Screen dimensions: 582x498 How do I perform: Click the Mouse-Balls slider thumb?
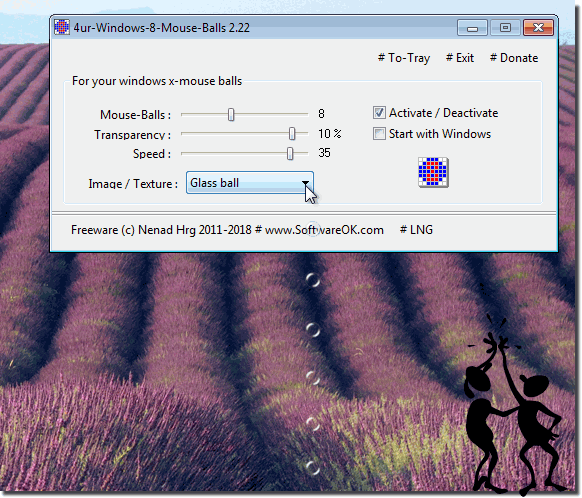[x=231, y=114]
